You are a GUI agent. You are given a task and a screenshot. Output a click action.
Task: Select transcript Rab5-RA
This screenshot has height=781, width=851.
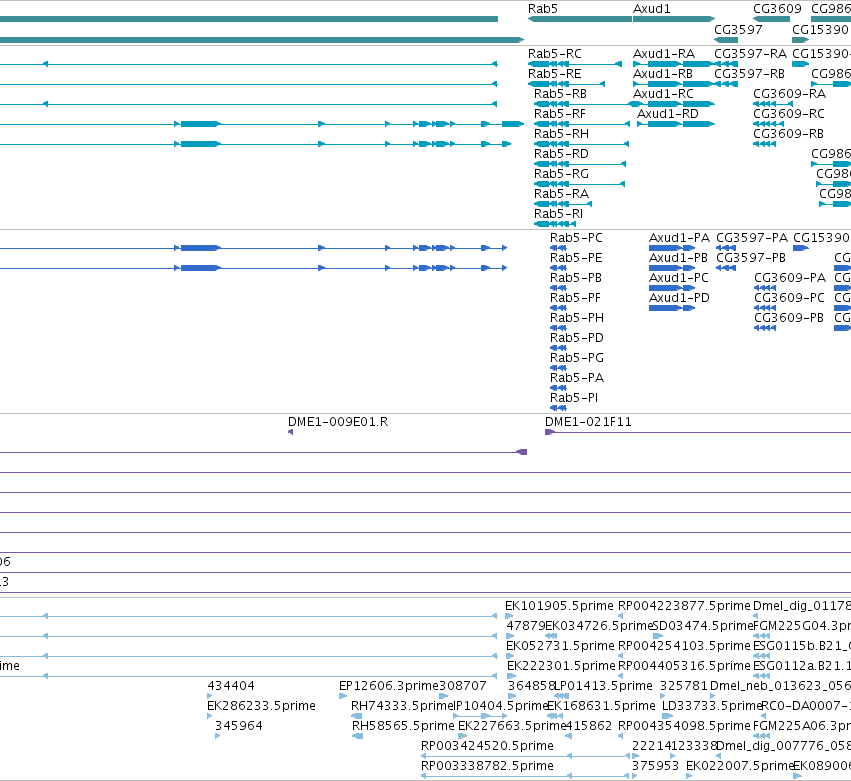click(x=561, y=194)
